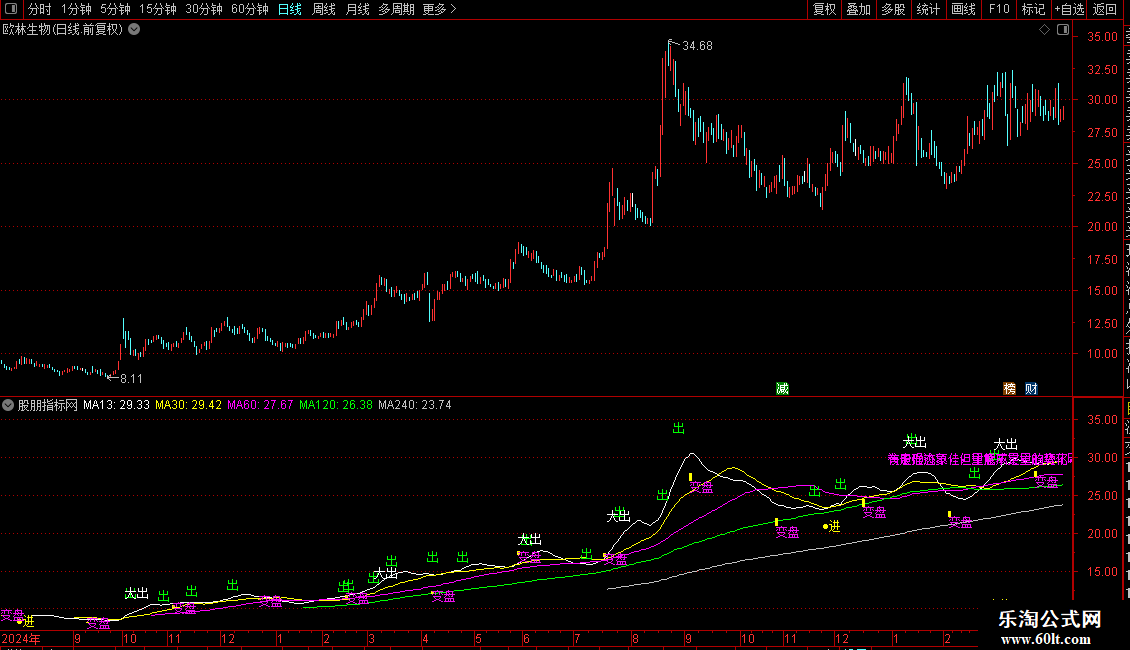The height and width of the screenshot is (650, 1130).
Task: Click the MA30: 29.42 indicator value
Action: (x=188, y=405)
